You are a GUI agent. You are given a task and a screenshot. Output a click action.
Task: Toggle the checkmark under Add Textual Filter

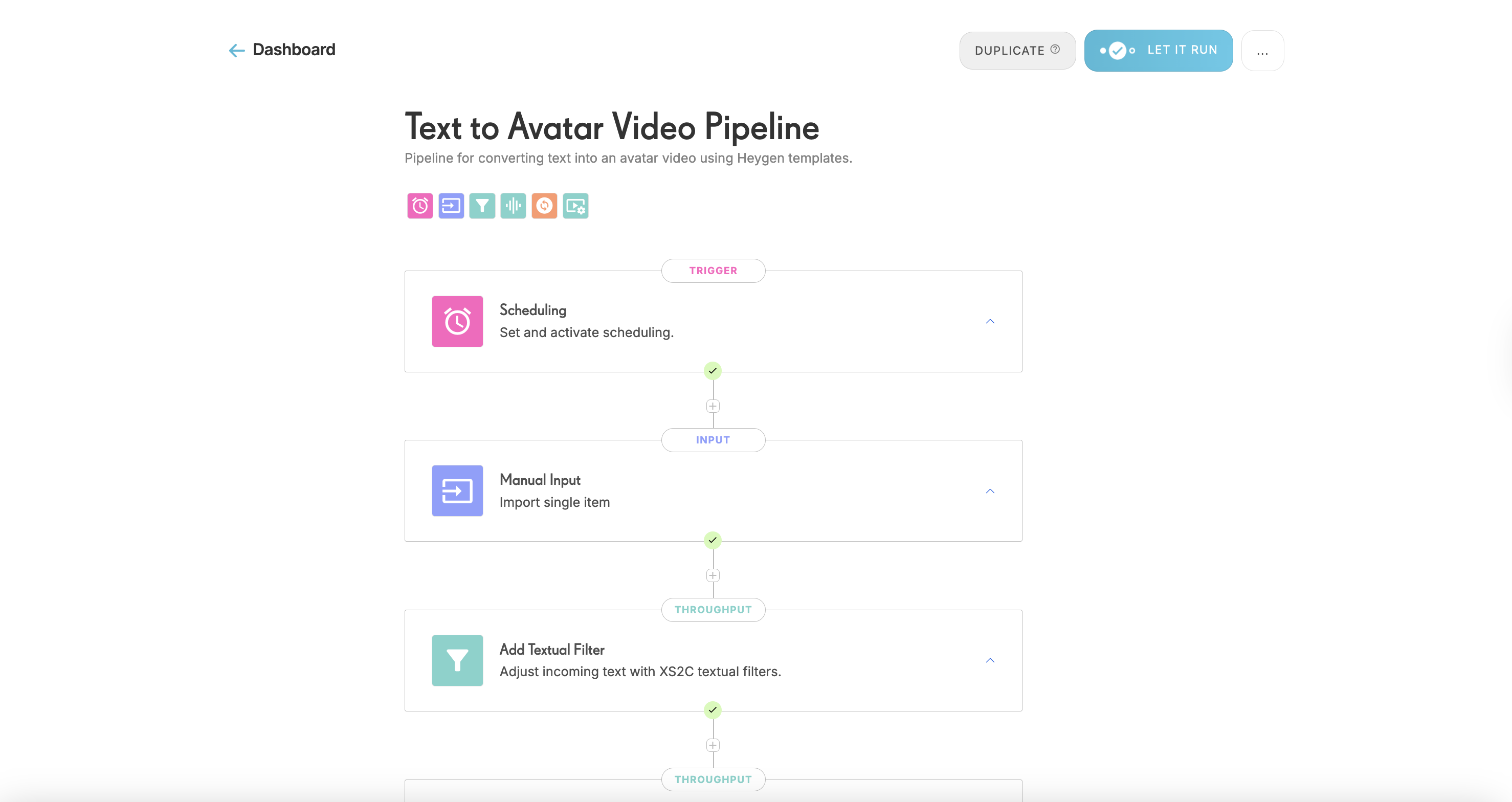tap(713, 709)
